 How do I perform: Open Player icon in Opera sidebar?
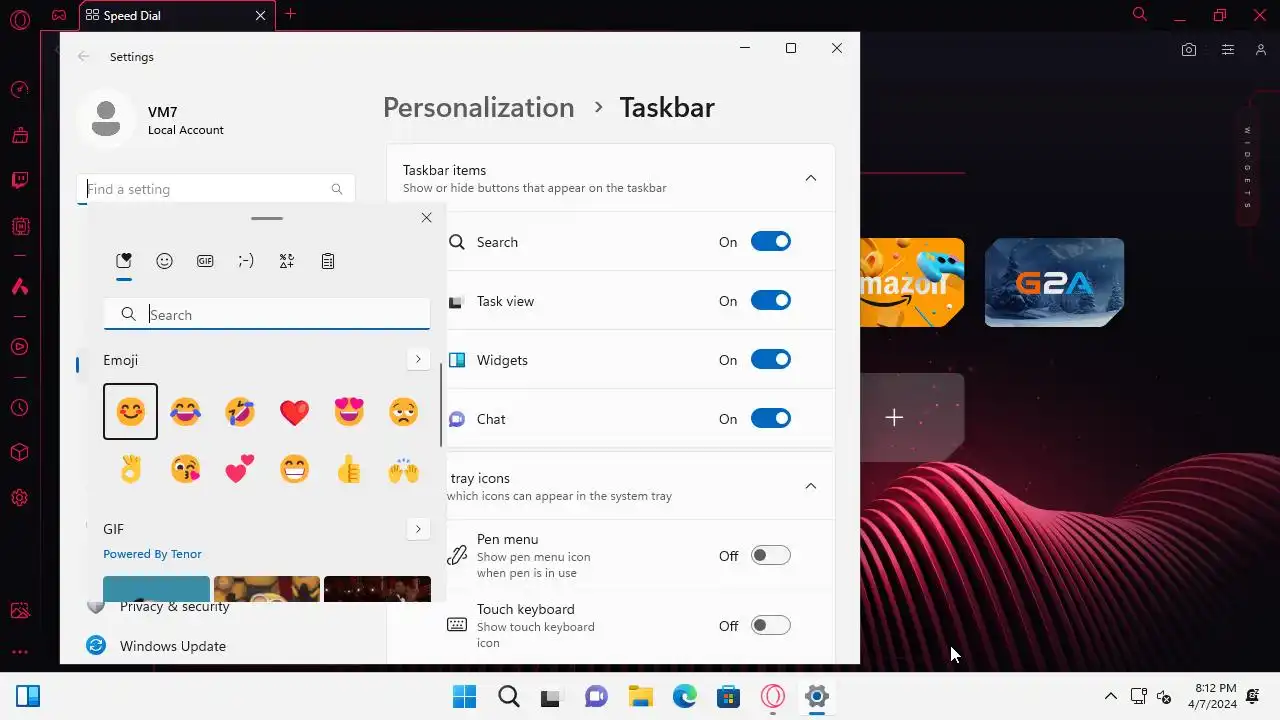click(x=19, y=347)
